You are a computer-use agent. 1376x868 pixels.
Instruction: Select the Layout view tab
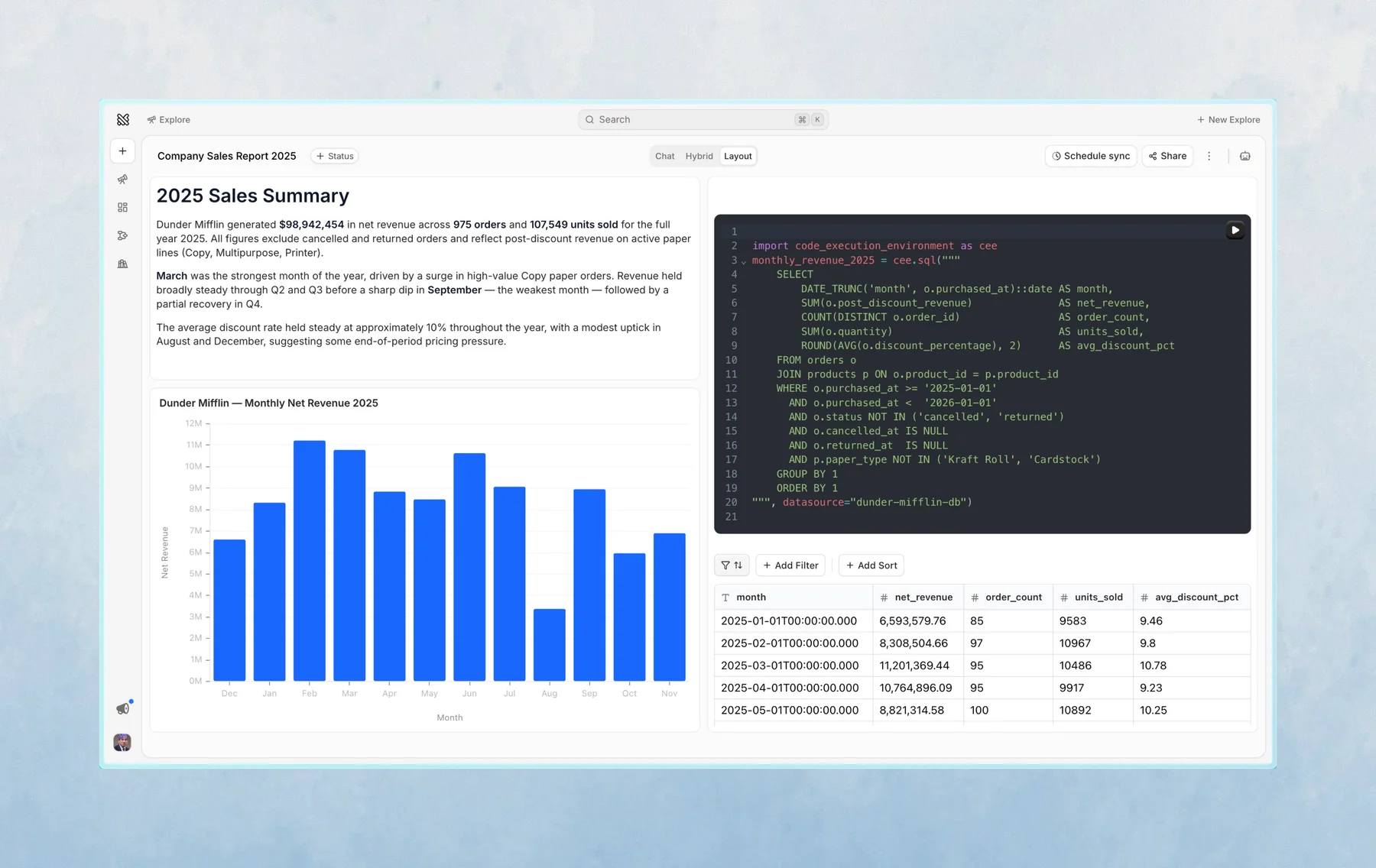738,156
